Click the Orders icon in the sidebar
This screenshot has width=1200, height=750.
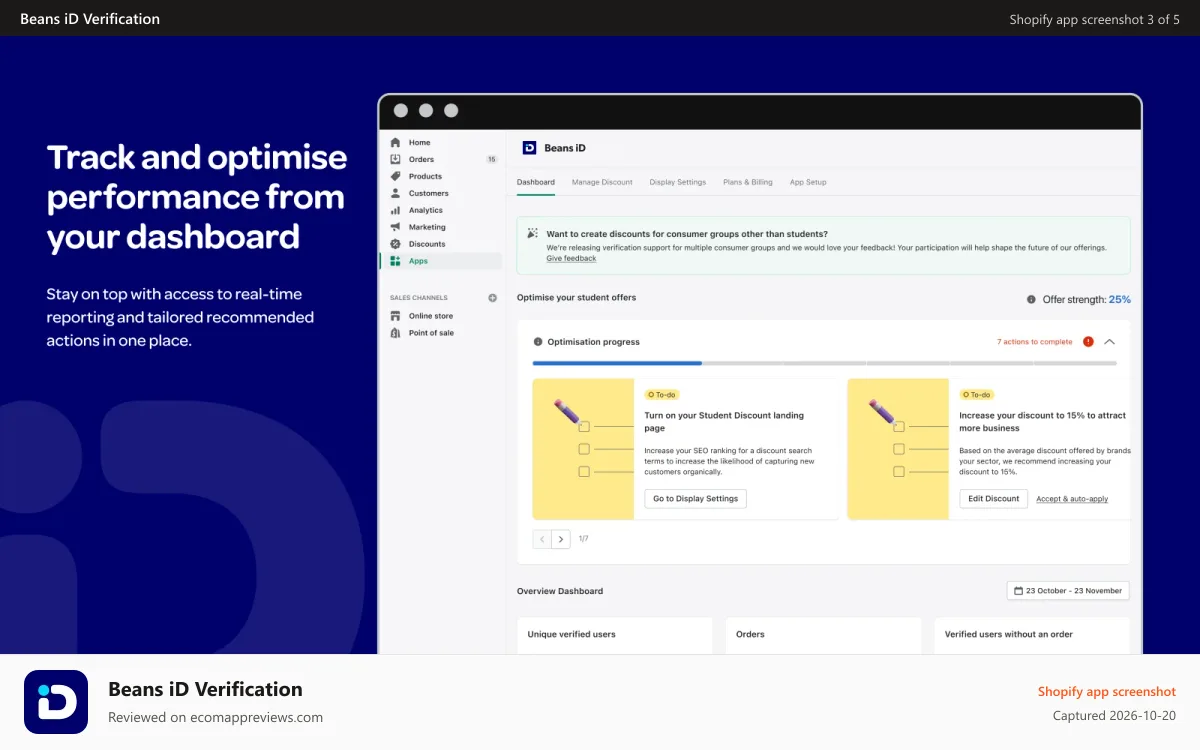coord(395,159)
